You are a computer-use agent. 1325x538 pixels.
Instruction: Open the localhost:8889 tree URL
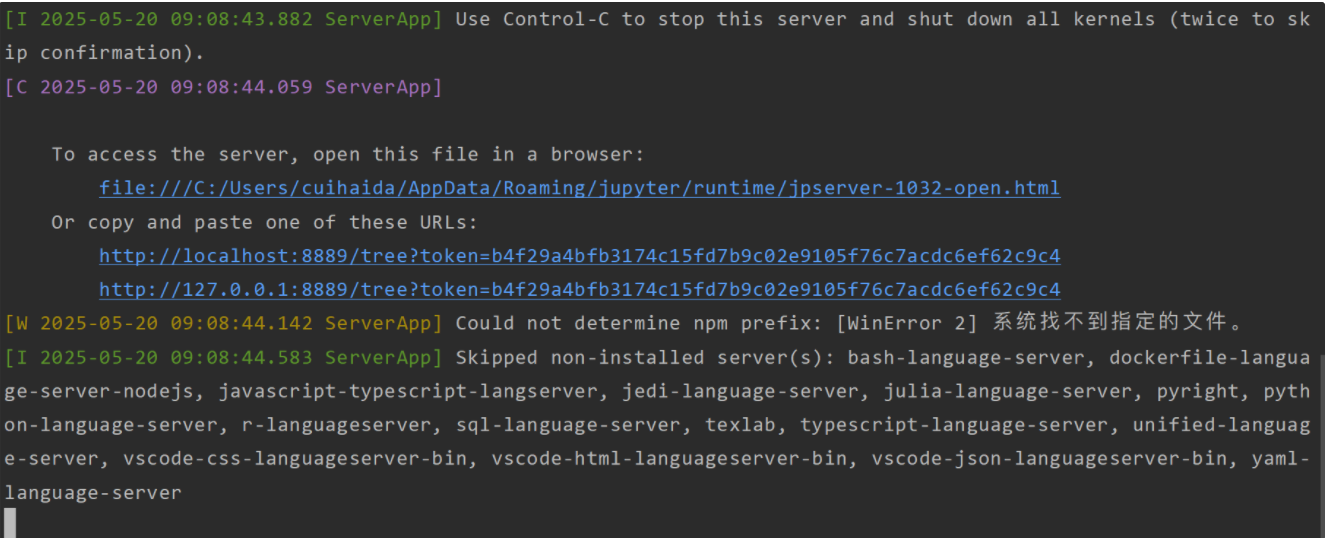tap(580, 256)
